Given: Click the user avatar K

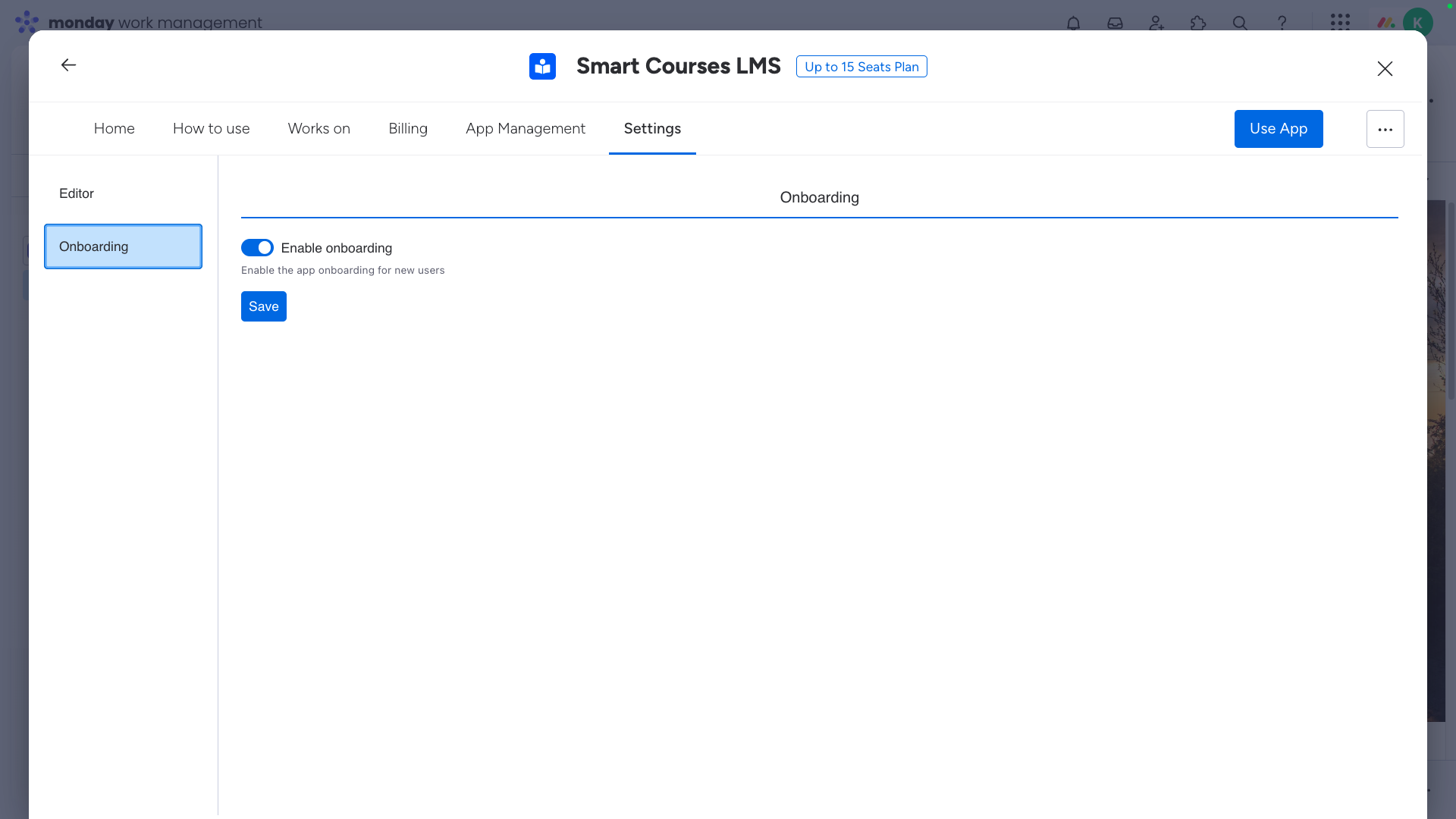Looking at the screenshot, I should [1417, 22].
